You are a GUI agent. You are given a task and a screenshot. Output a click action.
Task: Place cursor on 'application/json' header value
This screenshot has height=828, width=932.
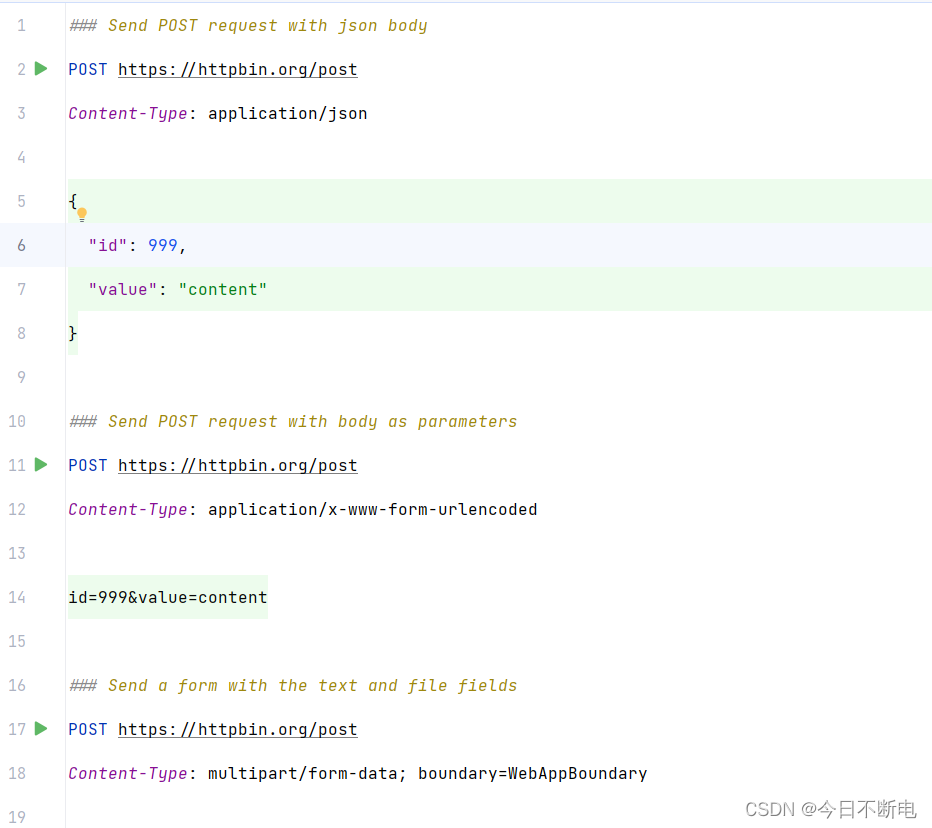[x=288, y=114]
